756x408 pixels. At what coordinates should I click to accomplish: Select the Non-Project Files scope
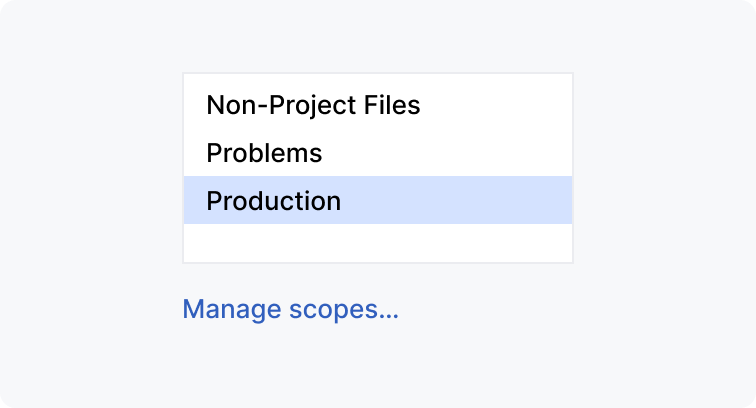click(x=313, y=104)
